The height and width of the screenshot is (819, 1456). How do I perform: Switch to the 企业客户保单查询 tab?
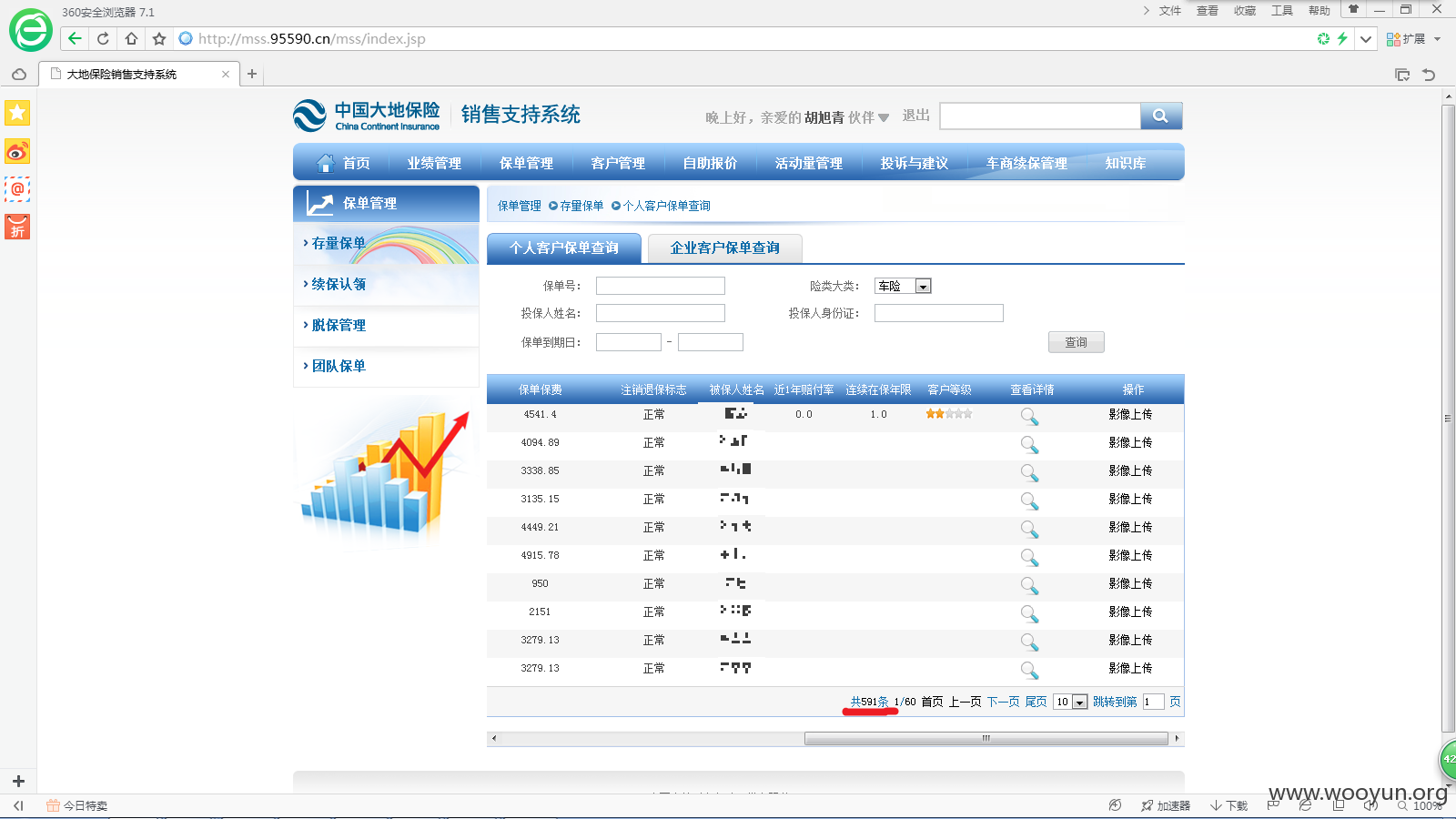click(x=724, y=248)
